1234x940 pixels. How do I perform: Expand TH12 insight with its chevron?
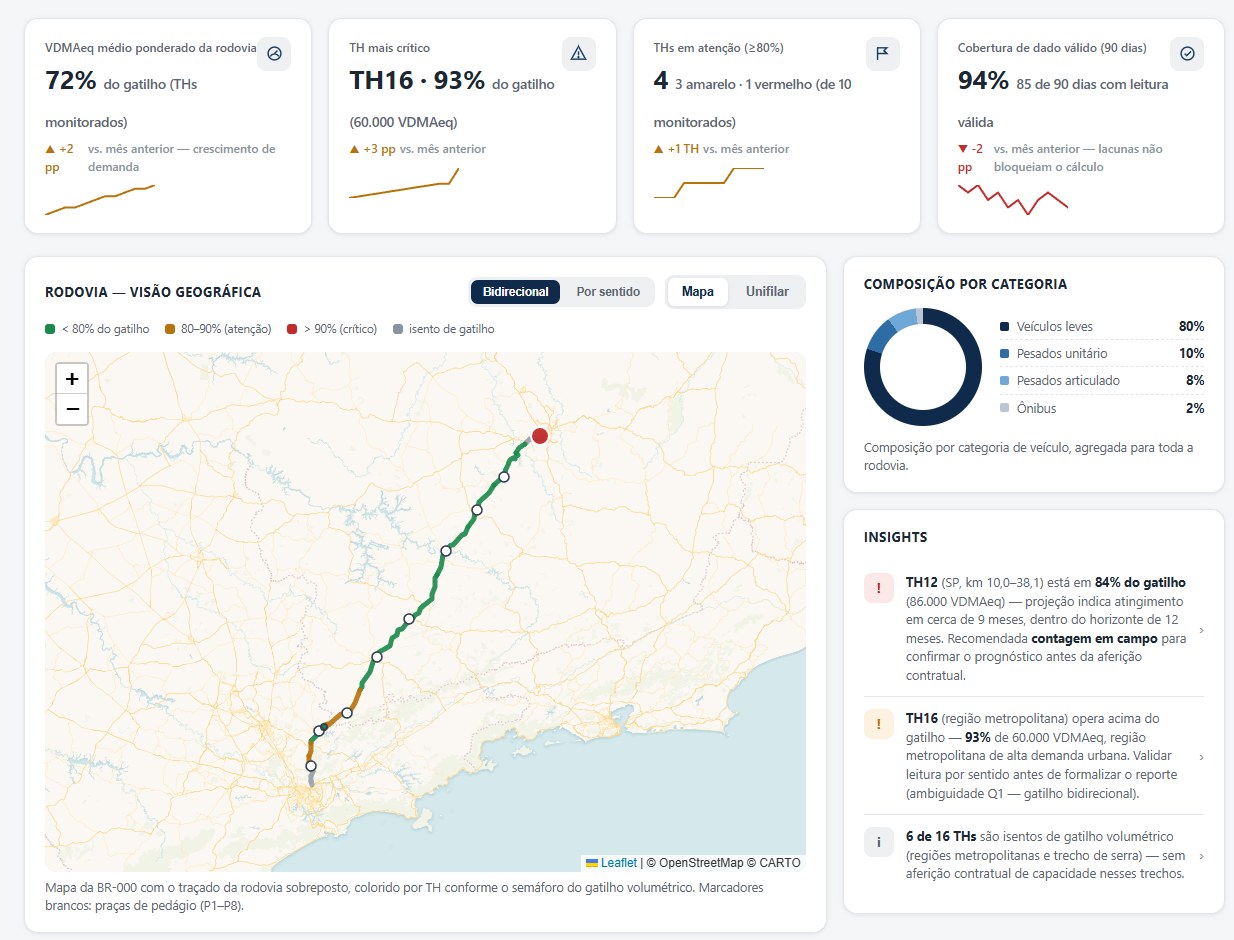click(1201, 630)
